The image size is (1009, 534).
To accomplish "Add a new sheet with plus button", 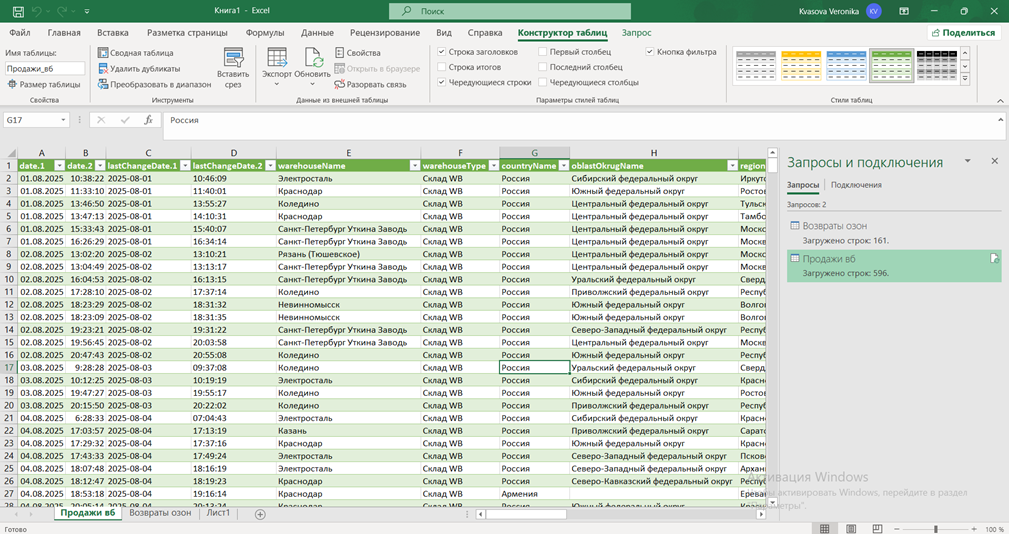I will [x=260, y=514].
